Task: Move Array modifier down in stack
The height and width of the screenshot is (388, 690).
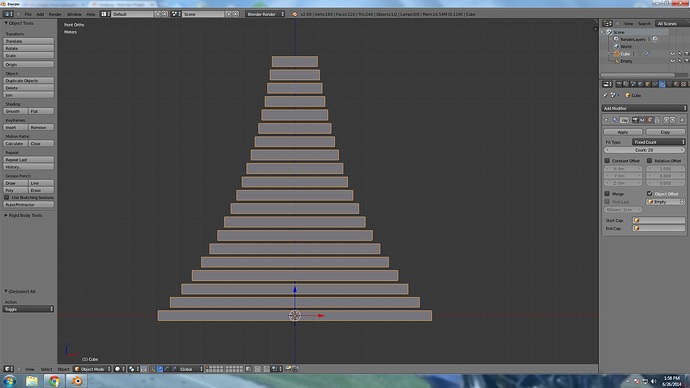Action: tap(672, 120)
